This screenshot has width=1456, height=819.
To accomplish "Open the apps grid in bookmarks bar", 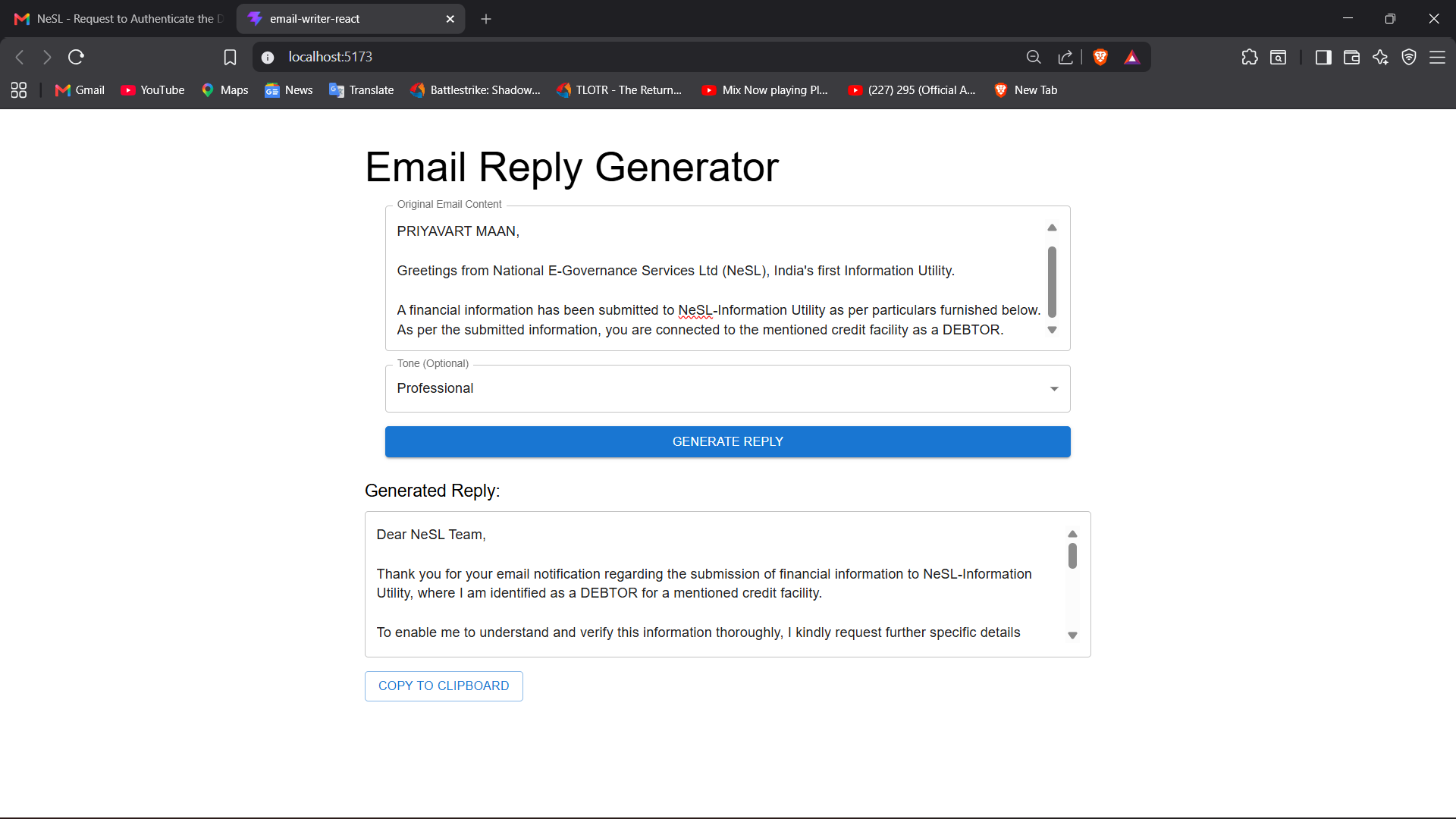I will point(19,90).
